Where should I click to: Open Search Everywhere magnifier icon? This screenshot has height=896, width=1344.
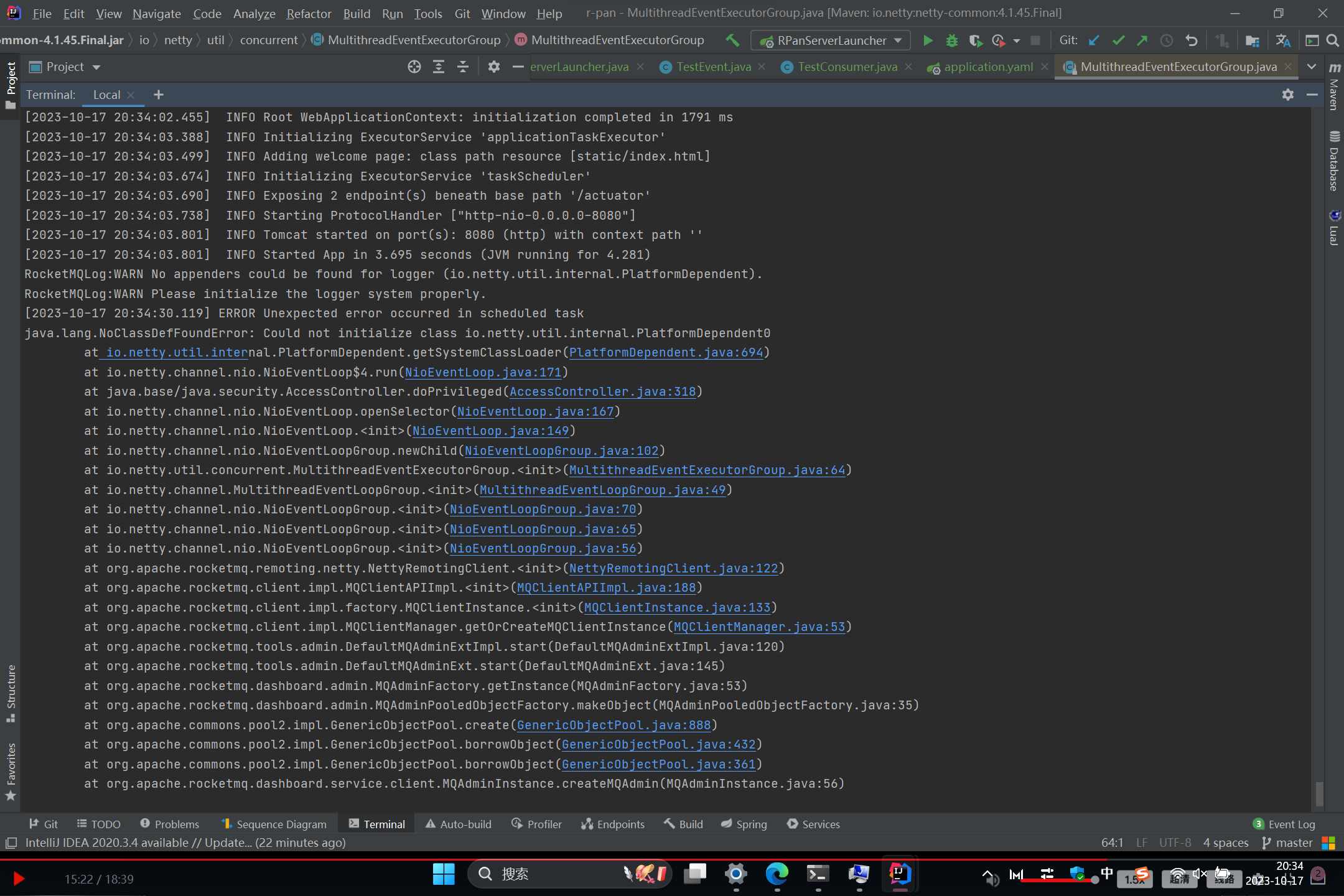[x=1332, y=40]
